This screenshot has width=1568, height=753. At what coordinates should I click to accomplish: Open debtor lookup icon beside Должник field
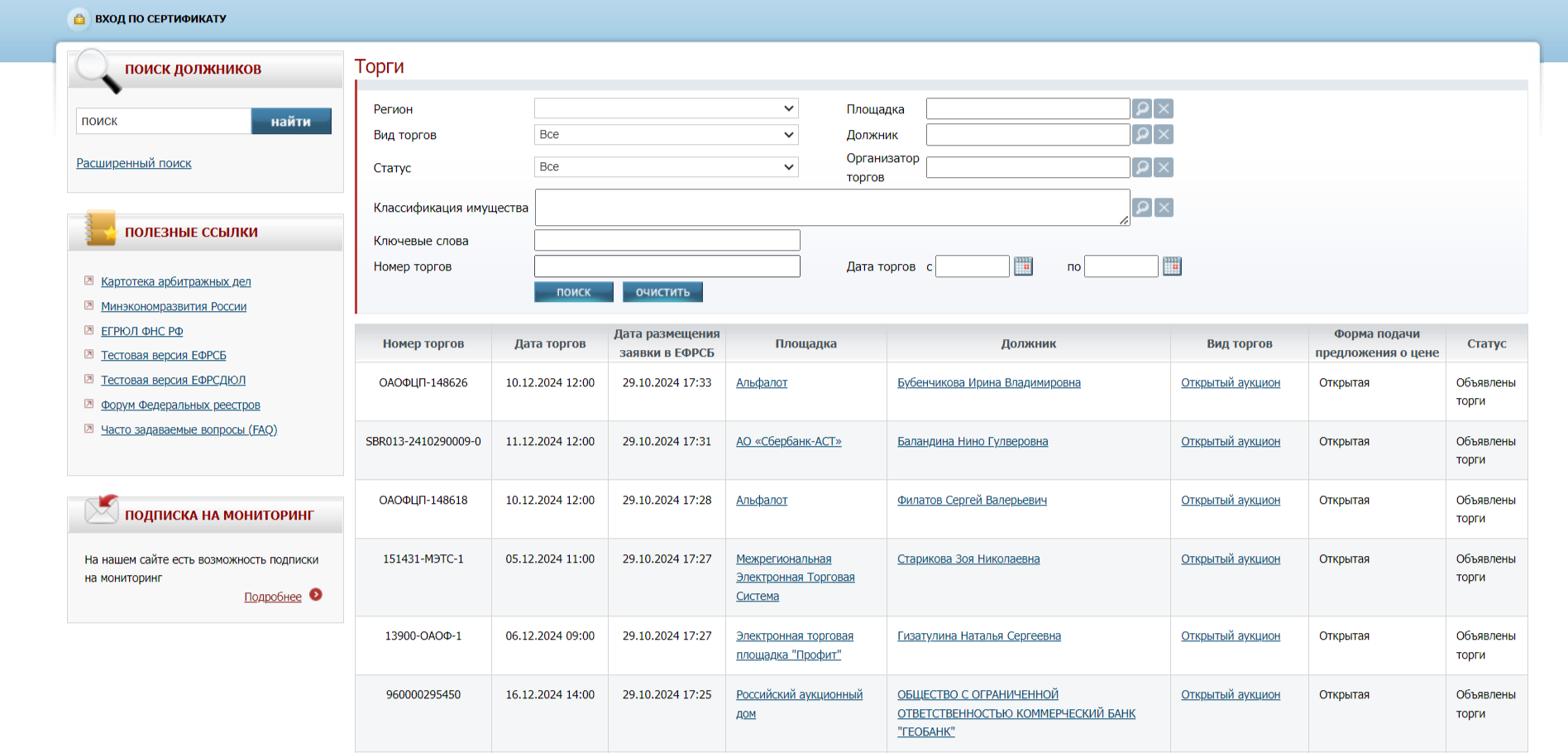pyautogui.click(x=1141, y=134)
